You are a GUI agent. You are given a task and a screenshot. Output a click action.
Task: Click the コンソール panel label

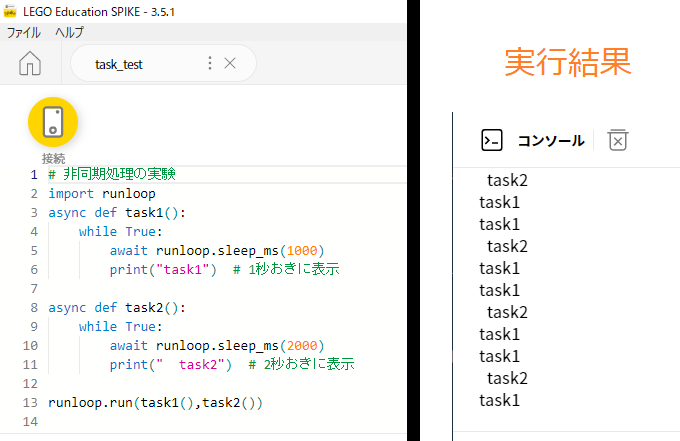coord(551,140)
